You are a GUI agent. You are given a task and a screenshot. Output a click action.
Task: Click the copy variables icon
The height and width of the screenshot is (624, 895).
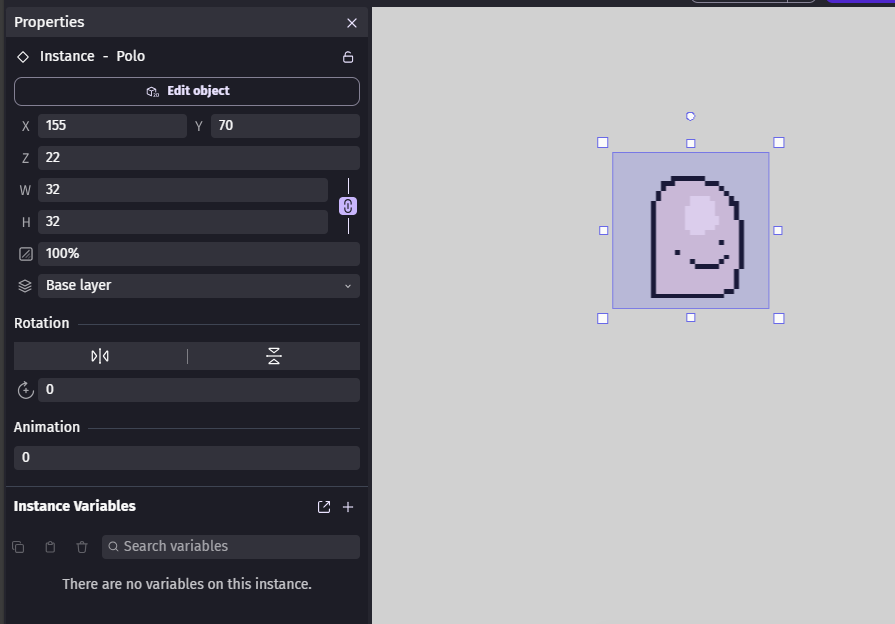(x=18, y=547)
